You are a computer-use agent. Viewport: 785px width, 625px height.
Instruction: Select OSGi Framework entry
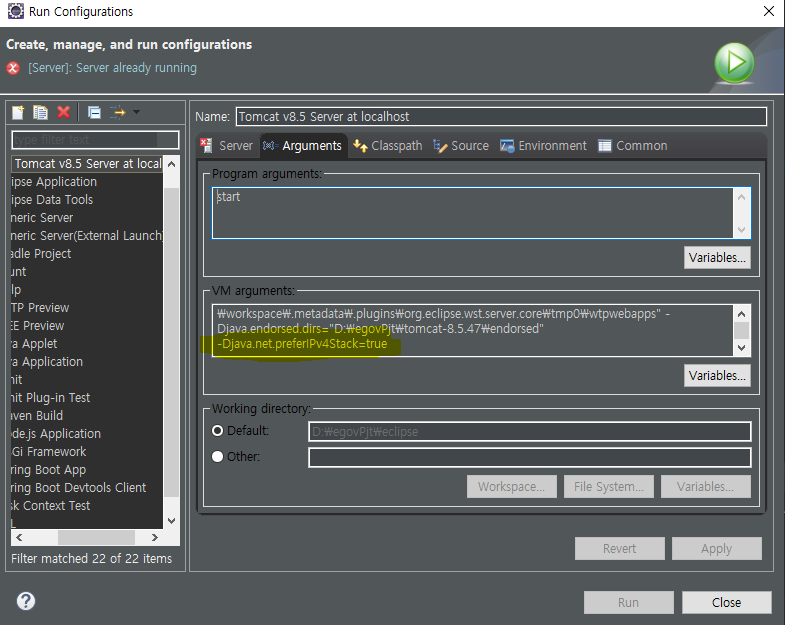[49, 452]
